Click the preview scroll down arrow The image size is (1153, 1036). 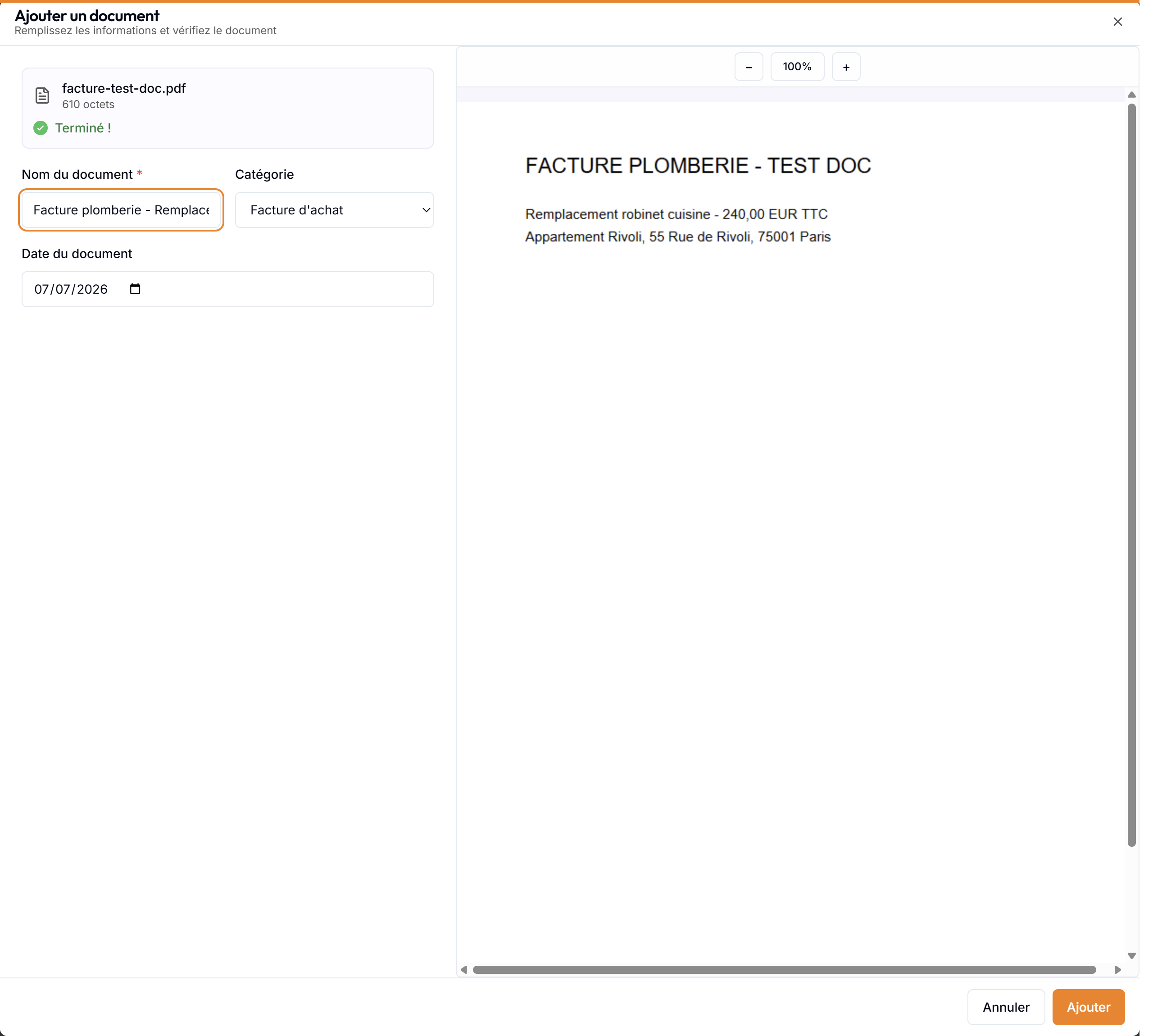(1131, 956)
